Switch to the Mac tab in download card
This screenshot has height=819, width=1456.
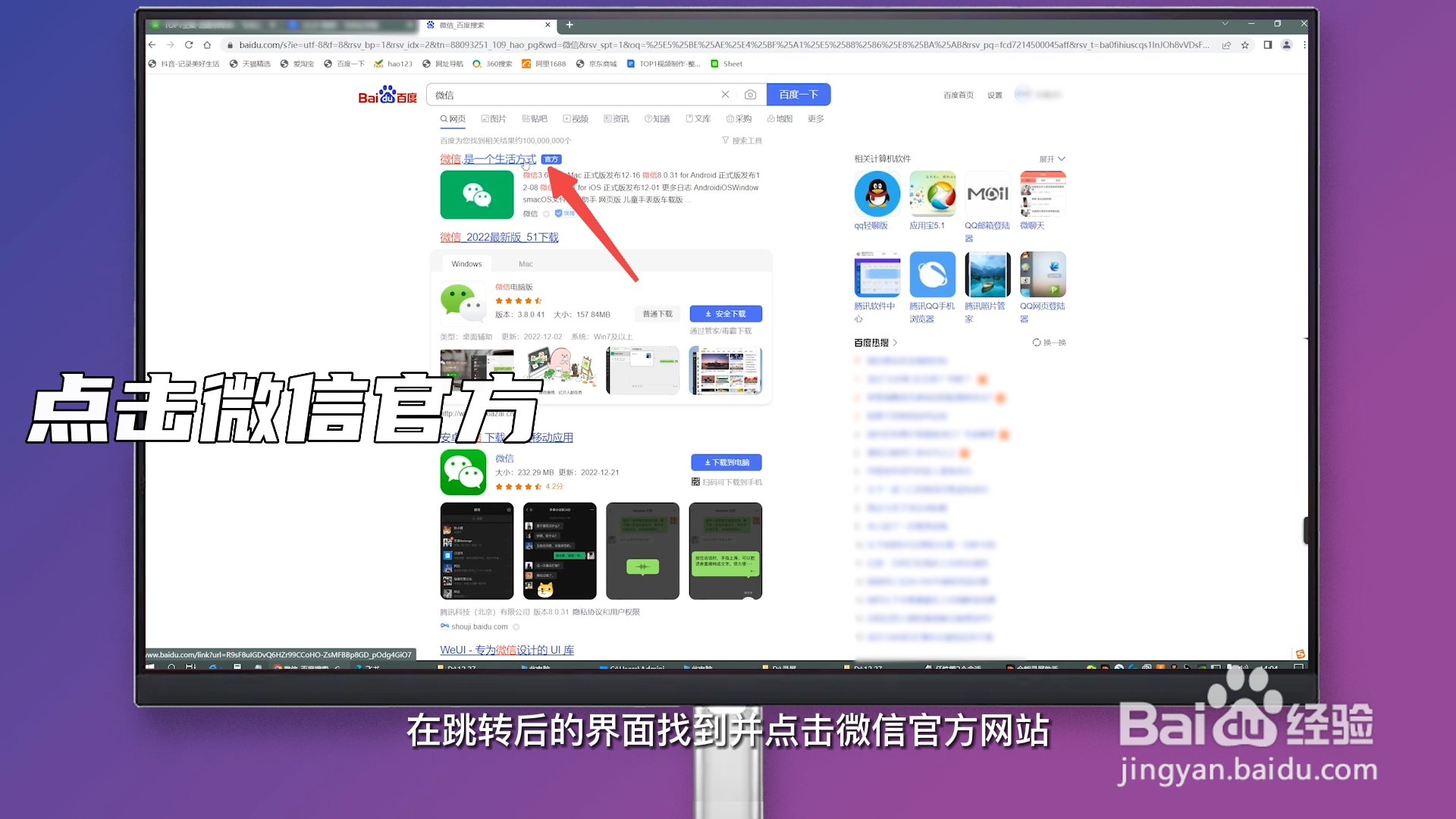[x=526, y=263]
